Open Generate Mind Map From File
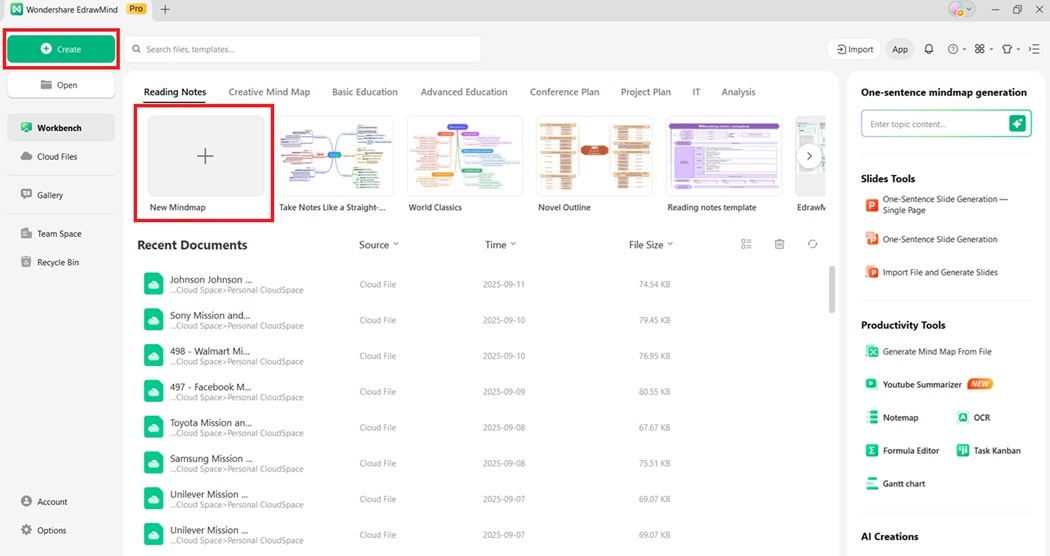1050x556 pixels. point(929,351)
